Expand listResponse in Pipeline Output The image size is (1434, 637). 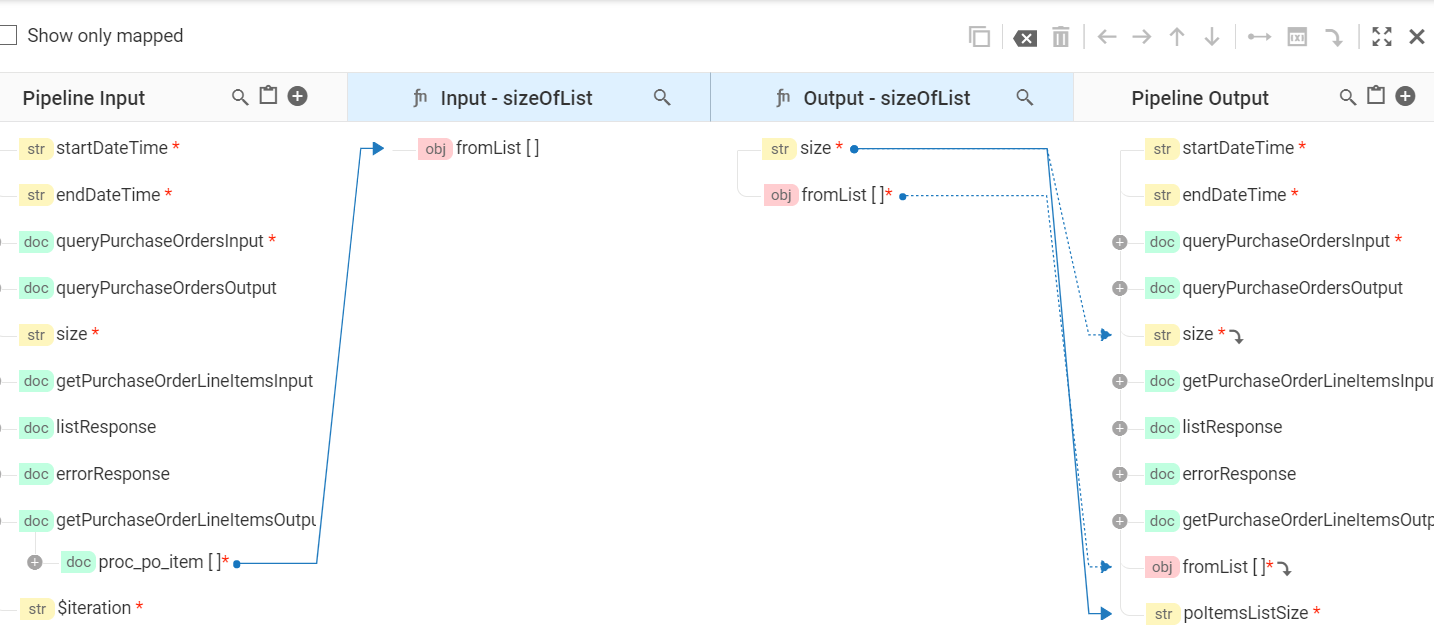pos(1120,428)
